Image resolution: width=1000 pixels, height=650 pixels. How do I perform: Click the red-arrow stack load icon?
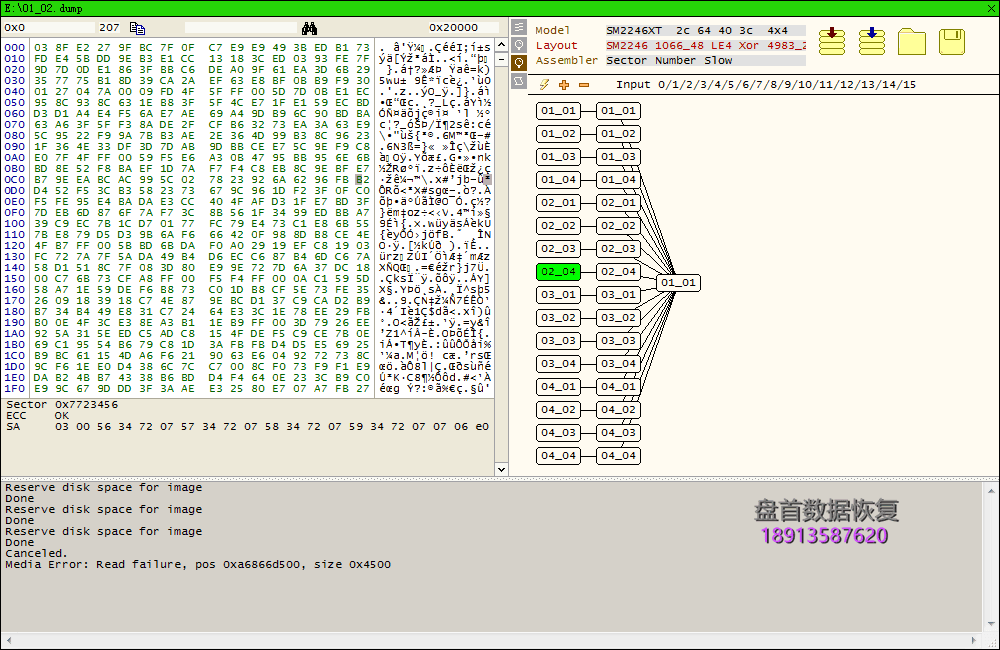[832, 41]
